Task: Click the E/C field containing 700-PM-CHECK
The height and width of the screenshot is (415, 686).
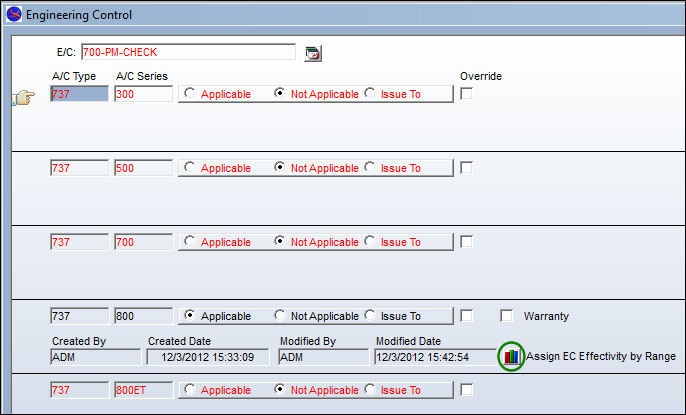Action: click(189, 52)
